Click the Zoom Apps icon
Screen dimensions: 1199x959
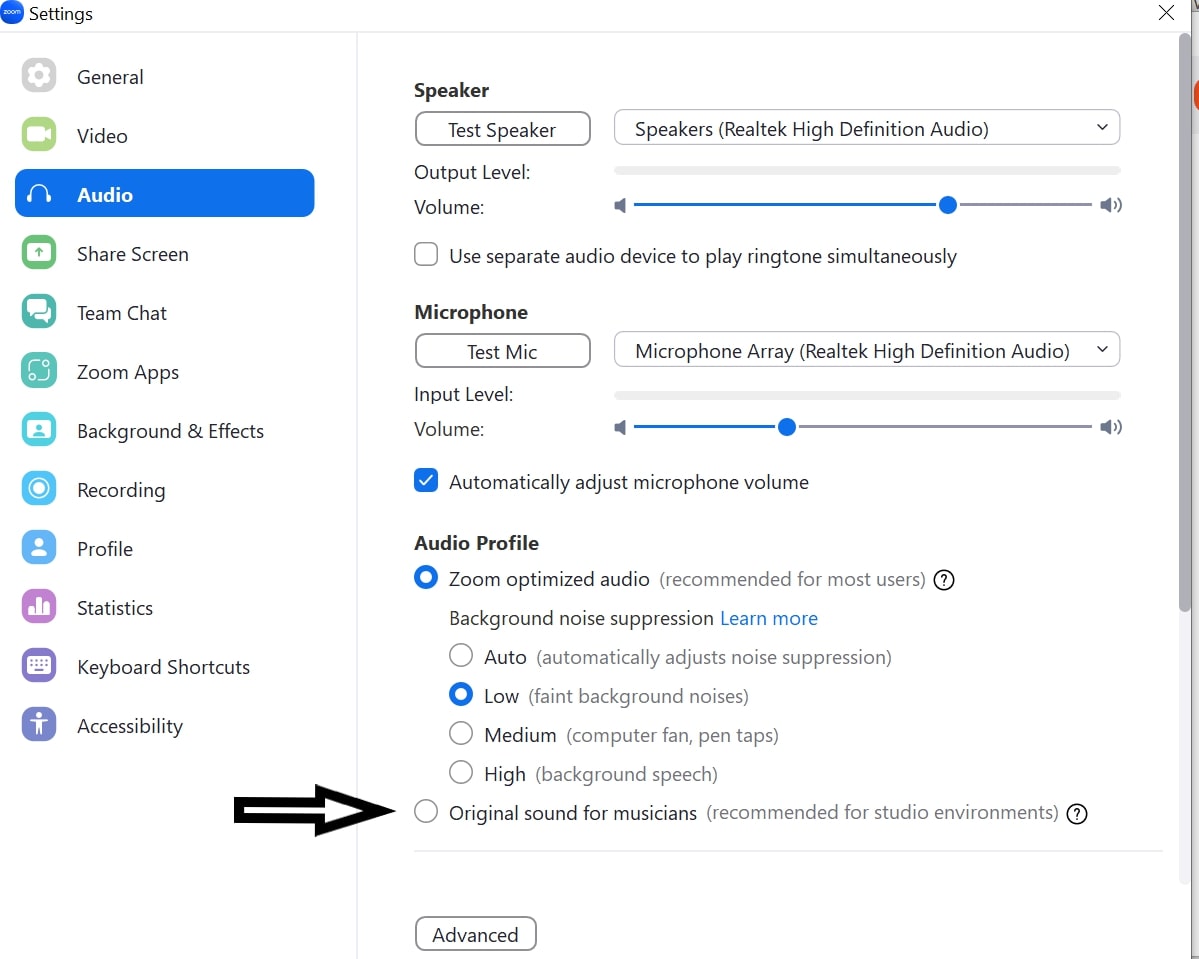point(39,371)
